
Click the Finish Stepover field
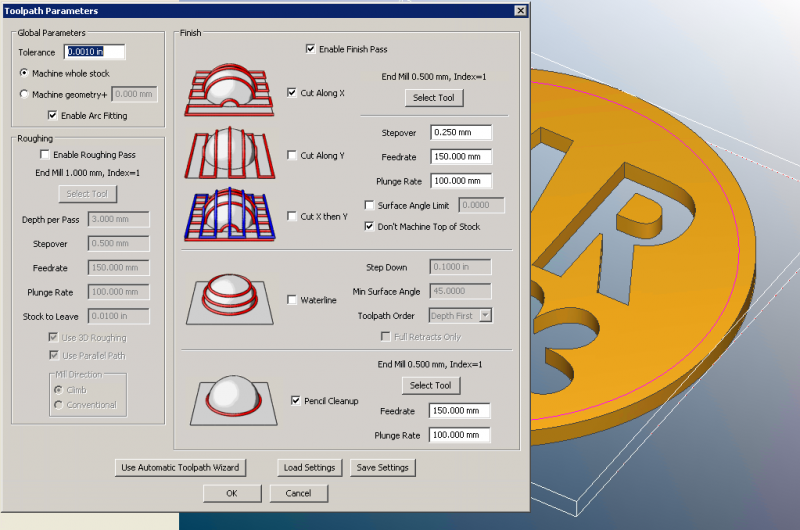click(461, 132)
